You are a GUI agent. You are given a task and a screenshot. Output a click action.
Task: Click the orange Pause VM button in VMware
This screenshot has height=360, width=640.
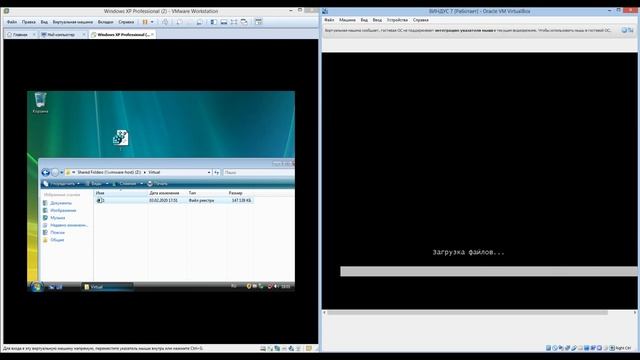coord(145,22)
